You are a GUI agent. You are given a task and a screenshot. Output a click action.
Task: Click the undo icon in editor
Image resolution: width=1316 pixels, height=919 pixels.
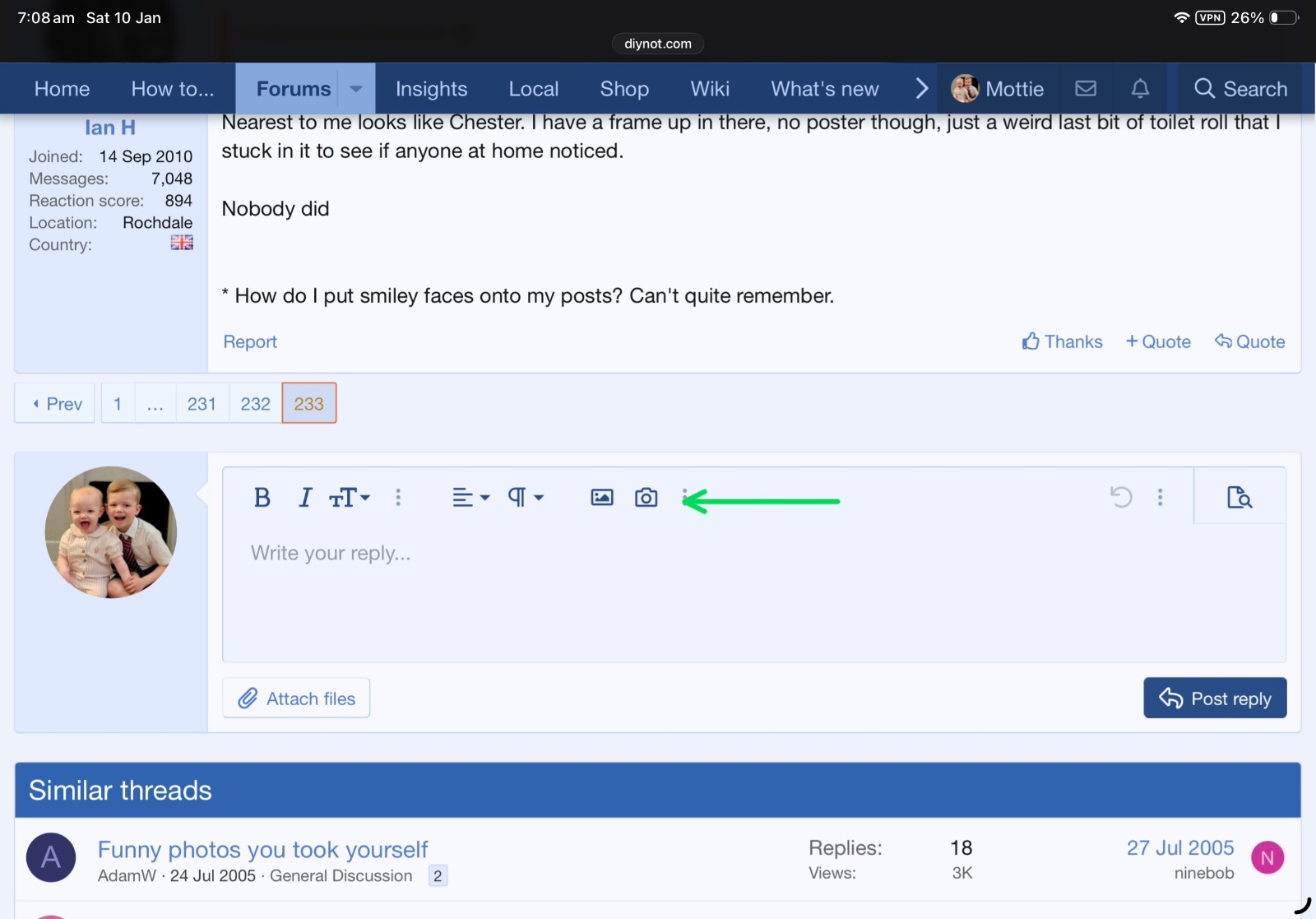(x=1121, y=497)
